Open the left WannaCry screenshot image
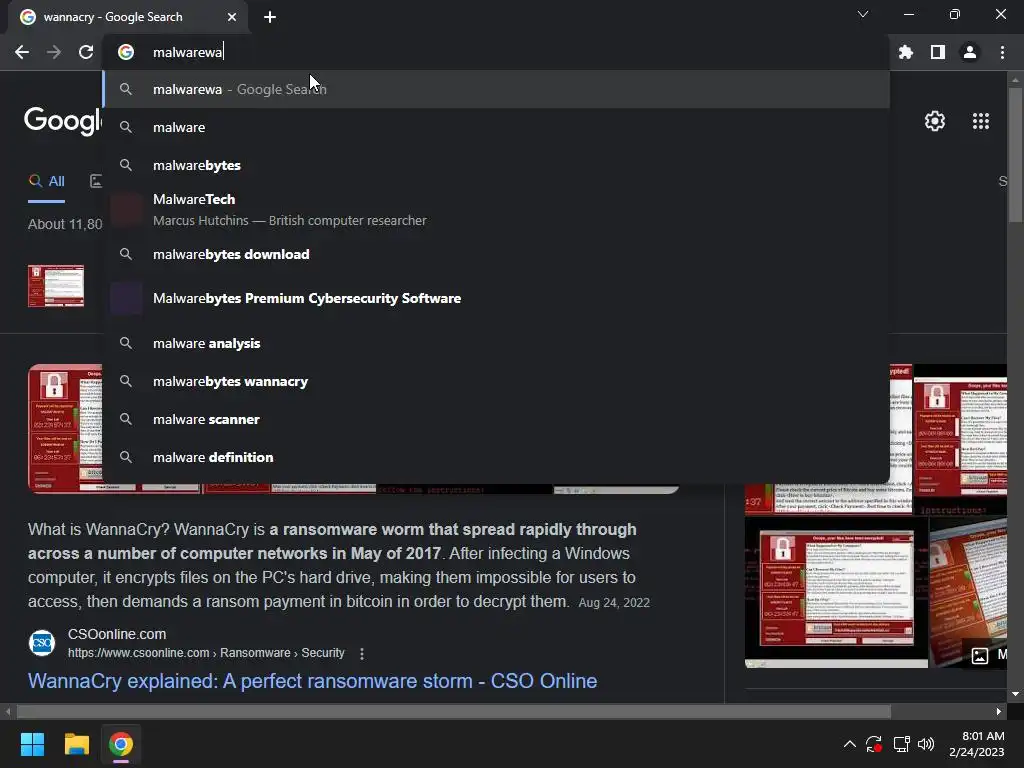The width and height of the screenshot is (1024, 768). point(65,428)
